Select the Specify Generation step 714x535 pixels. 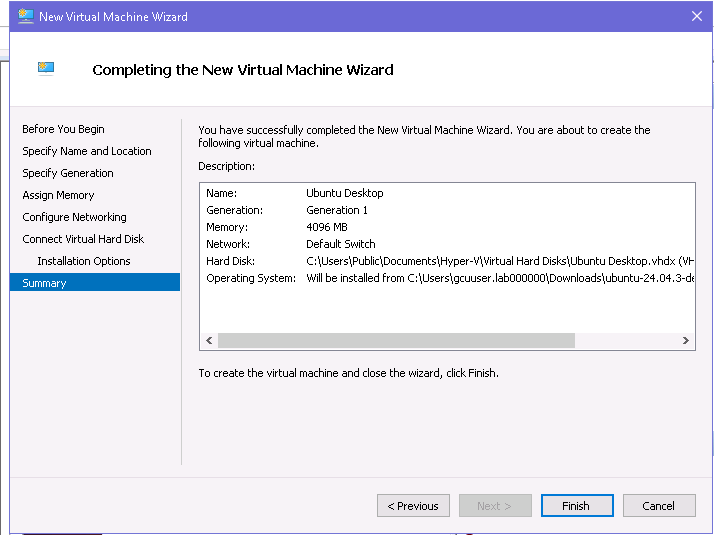click(68, 173)
